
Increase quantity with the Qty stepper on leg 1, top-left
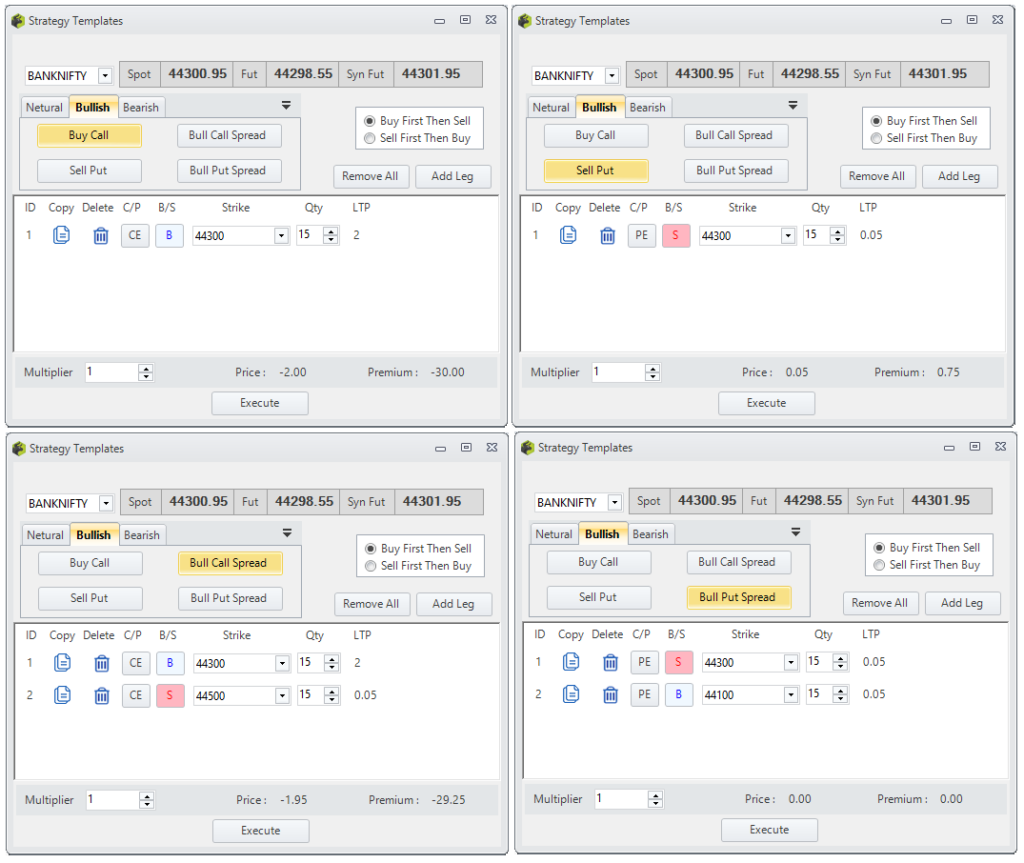pyautogui.click(x=331, y=230)
